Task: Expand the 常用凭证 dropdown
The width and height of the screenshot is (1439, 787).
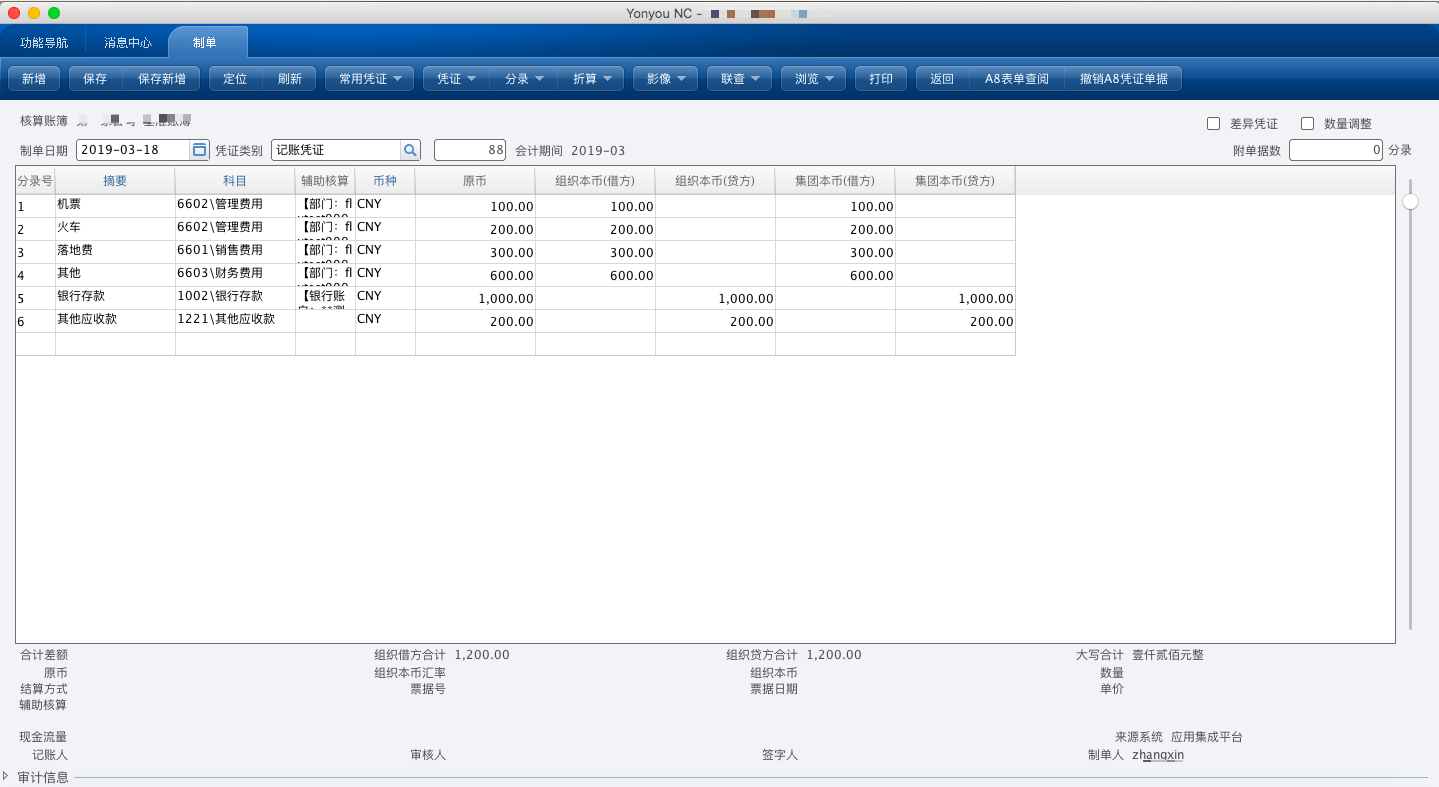Action: 369,79
